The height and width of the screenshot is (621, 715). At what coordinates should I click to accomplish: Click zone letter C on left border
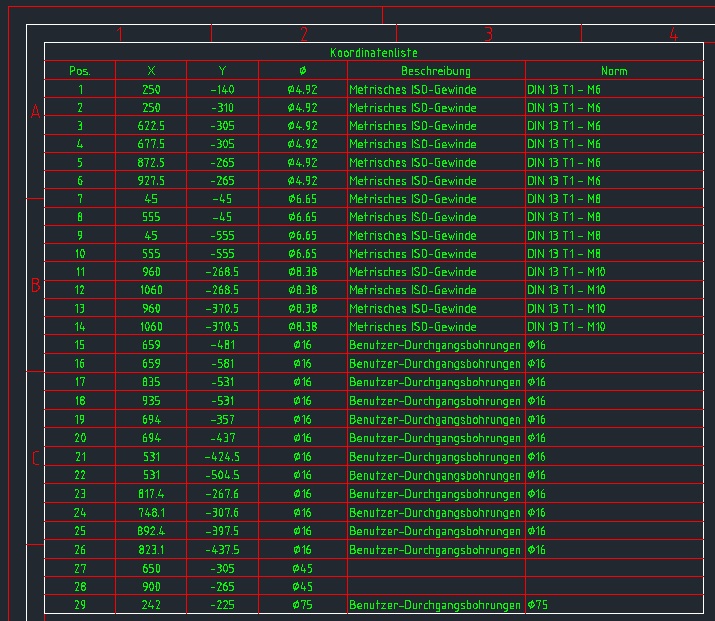(35, 459)
